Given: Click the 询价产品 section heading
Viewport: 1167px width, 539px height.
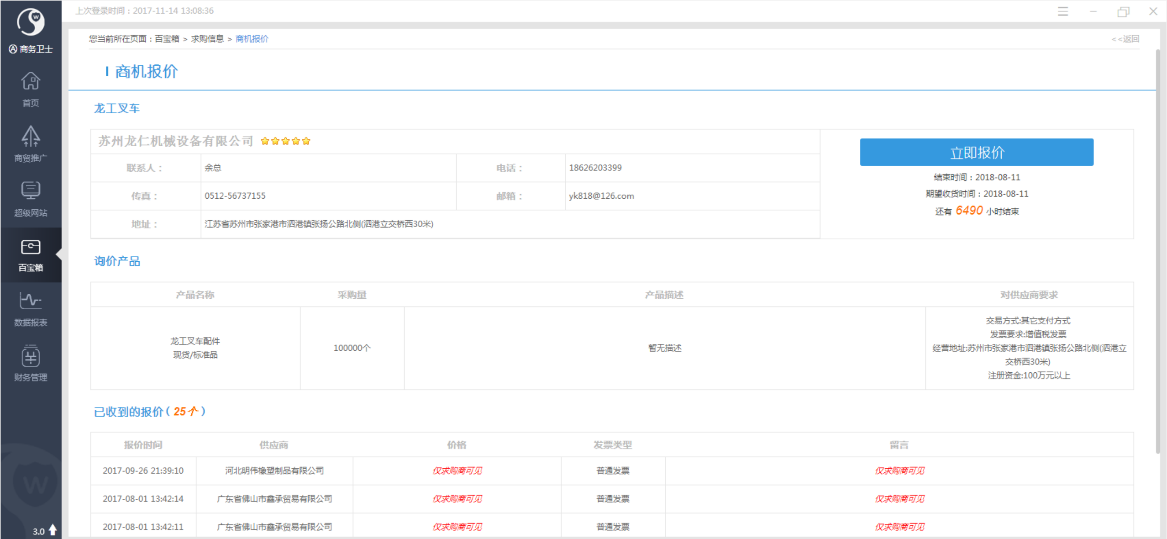Looking at the screenshot, I should pos(117,261).
